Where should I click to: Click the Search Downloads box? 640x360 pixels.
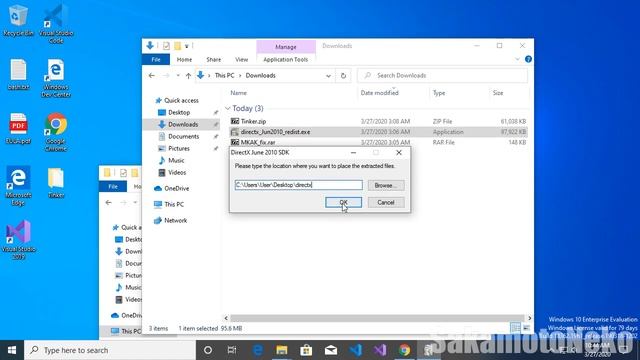pyautogui.click(x=442, y=76)
